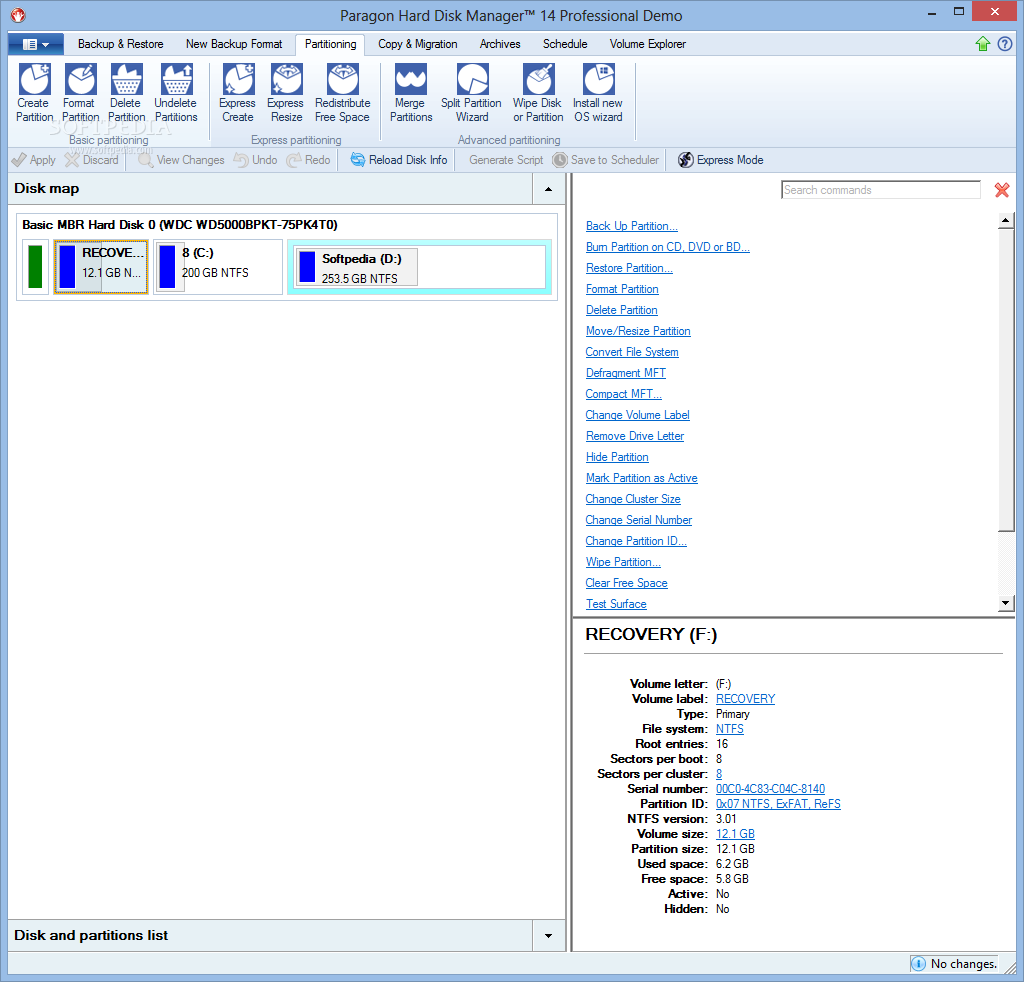Open the Archives tab
The width and height of the screenshot is (1024, 982).
coord(500,44)
